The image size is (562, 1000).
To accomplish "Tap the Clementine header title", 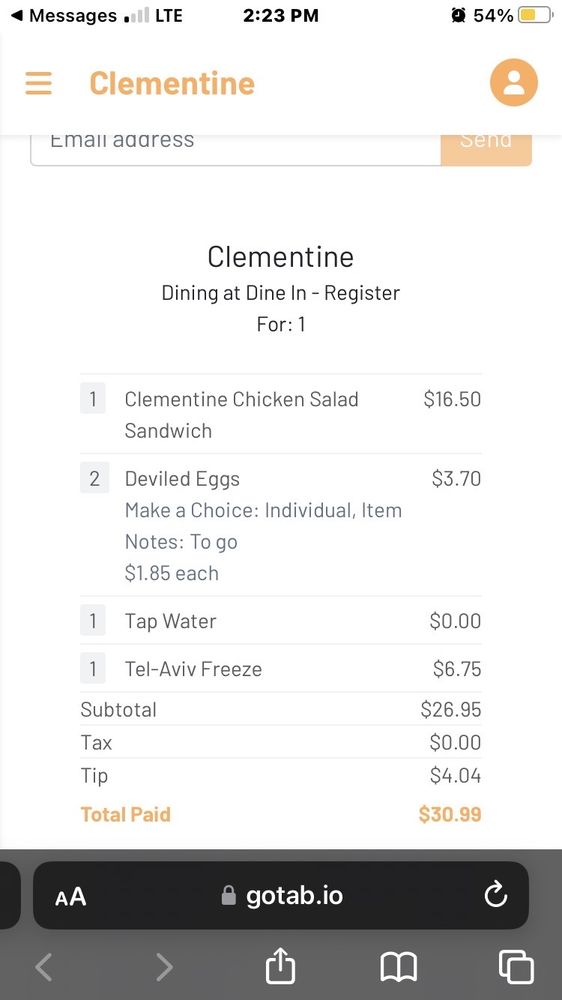I will coord(172,84).
